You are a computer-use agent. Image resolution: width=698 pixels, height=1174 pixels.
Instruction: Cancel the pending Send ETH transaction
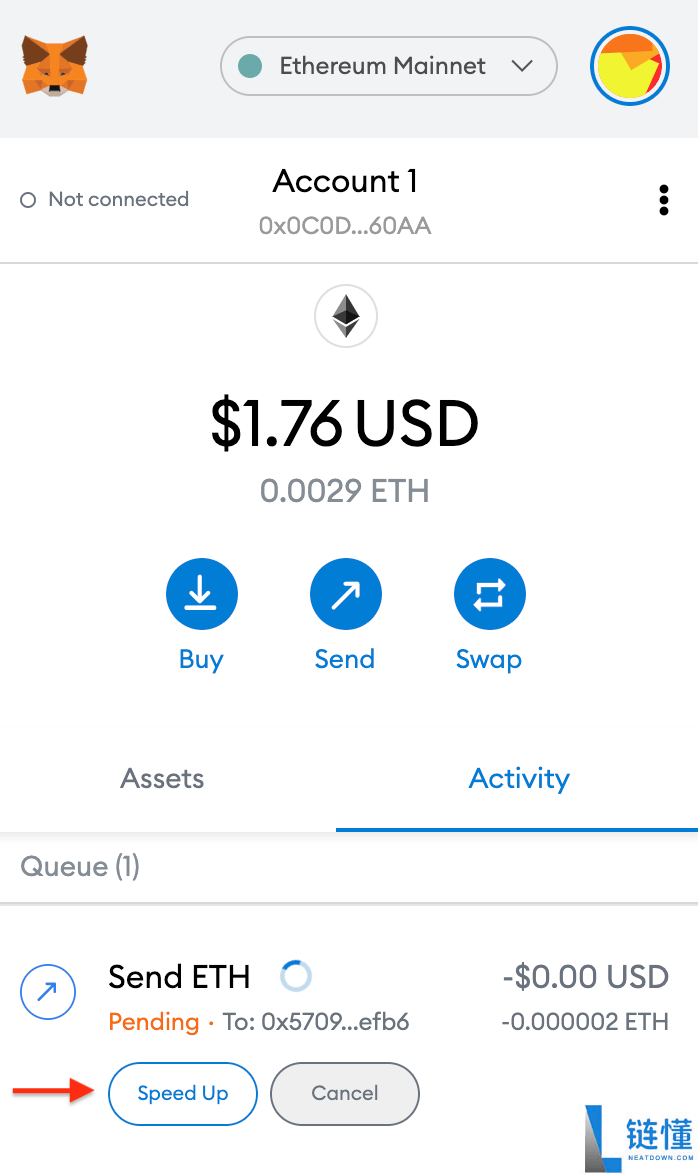tap(345, 1093)
